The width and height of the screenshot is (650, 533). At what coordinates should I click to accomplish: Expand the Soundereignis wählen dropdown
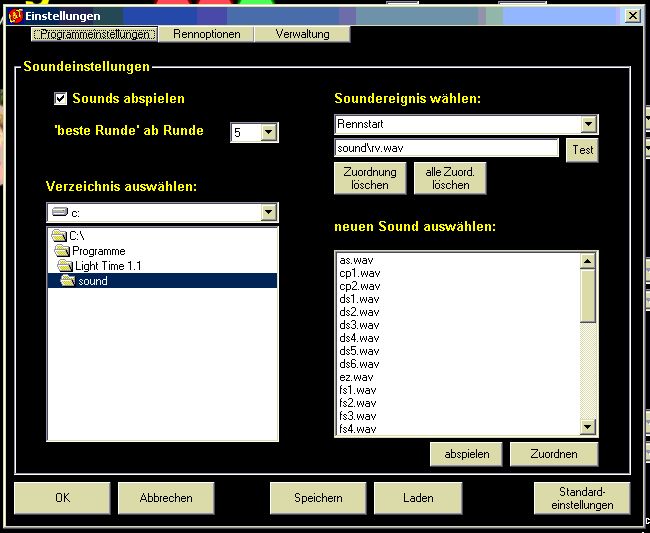(x=588, y=125)
